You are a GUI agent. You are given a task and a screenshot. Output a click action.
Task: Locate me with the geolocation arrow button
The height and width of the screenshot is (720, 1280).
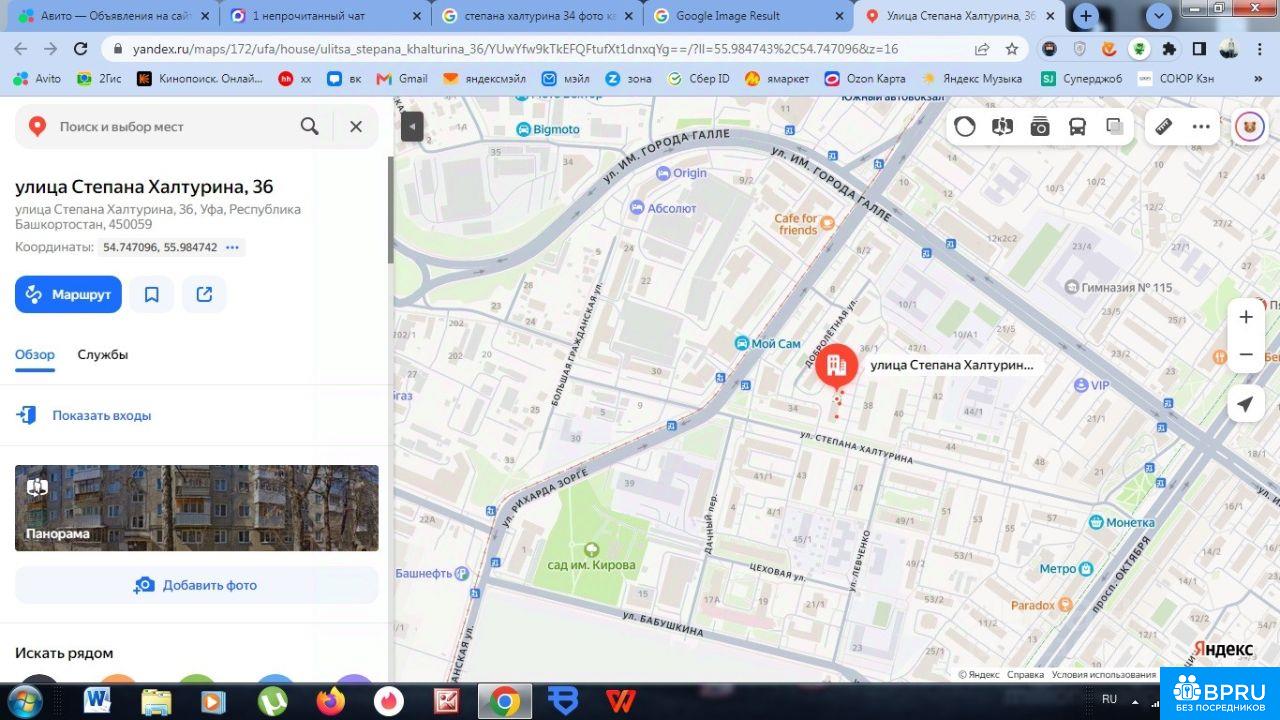[x=1245, y=404]
